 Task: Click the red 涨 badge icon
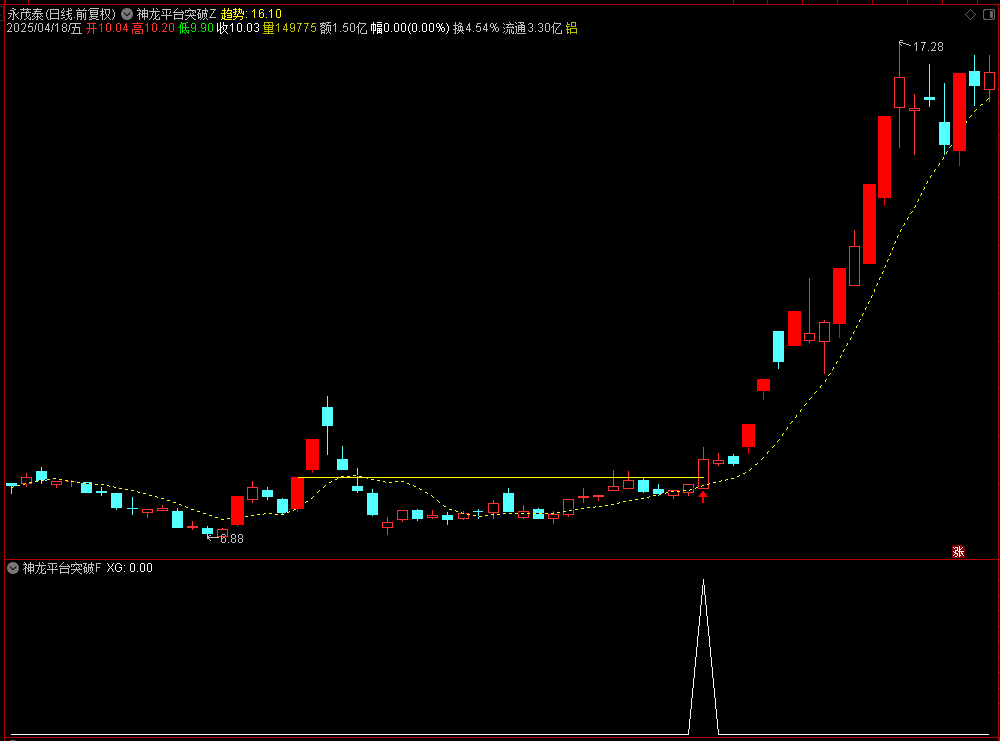coord(958,552)
